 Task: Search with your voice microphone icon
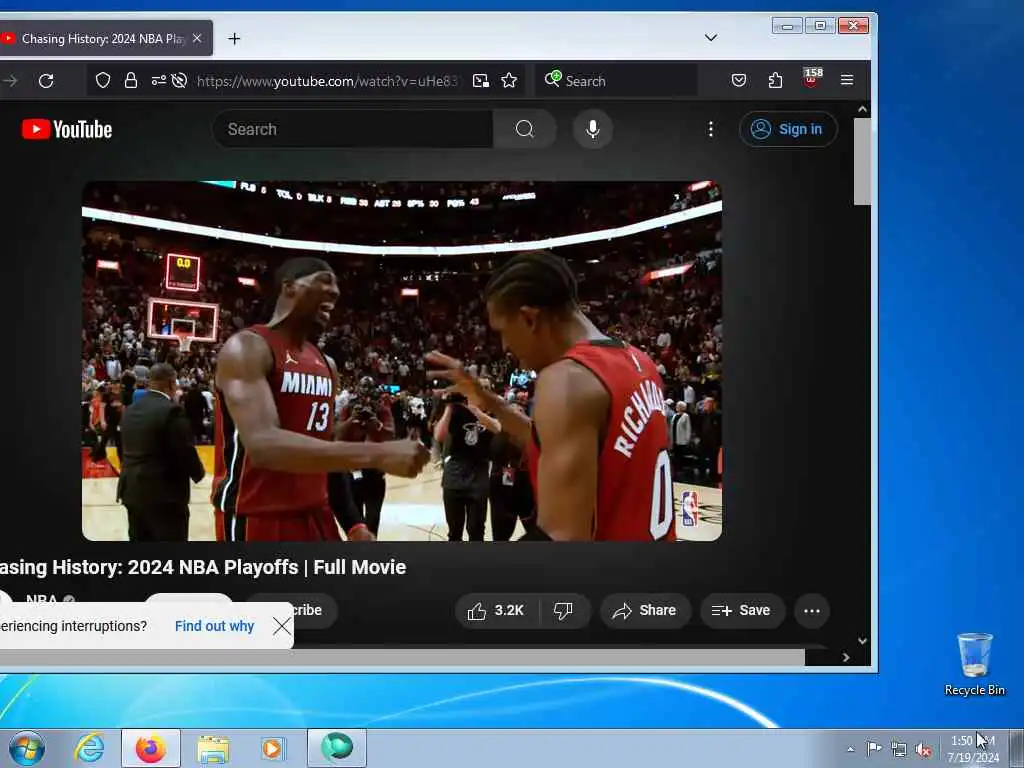(592, 129)
